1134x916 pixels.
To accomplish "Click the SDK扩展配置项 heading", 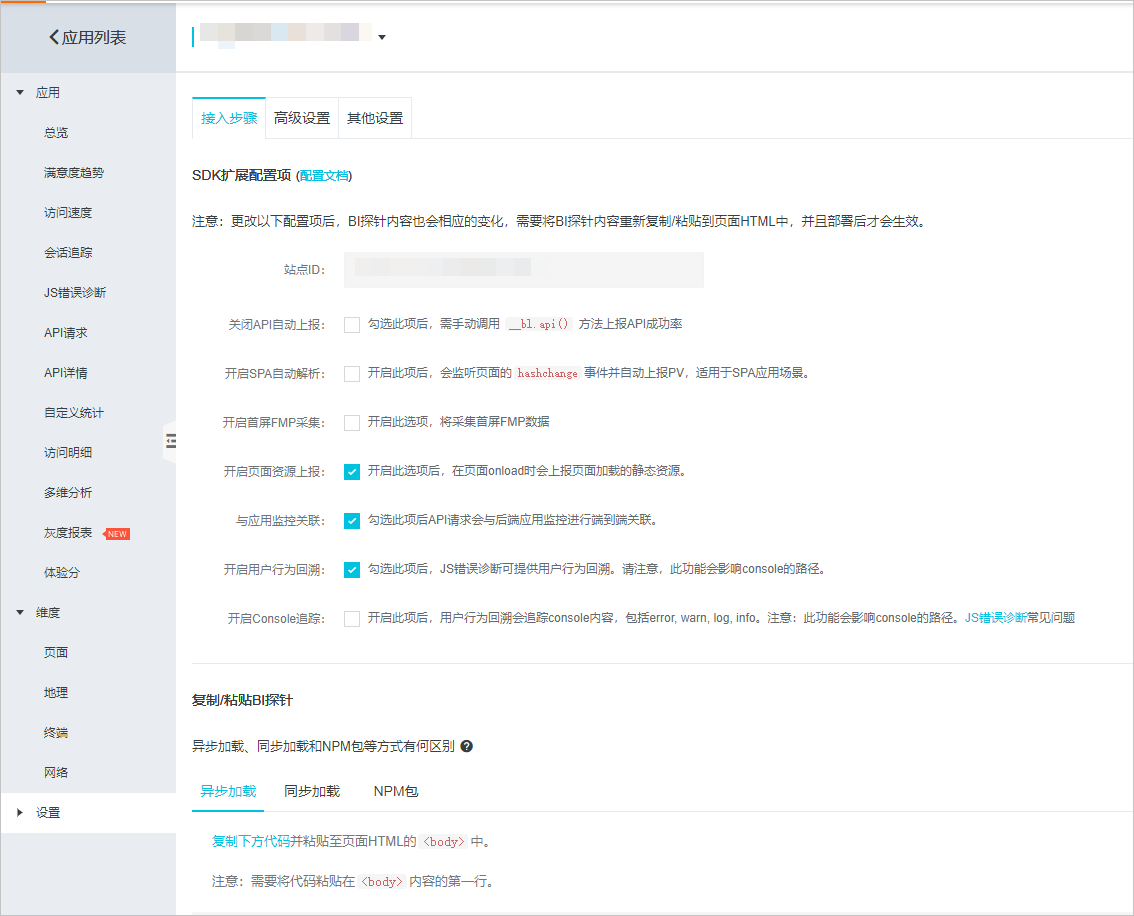I will [x=242, y=175].
